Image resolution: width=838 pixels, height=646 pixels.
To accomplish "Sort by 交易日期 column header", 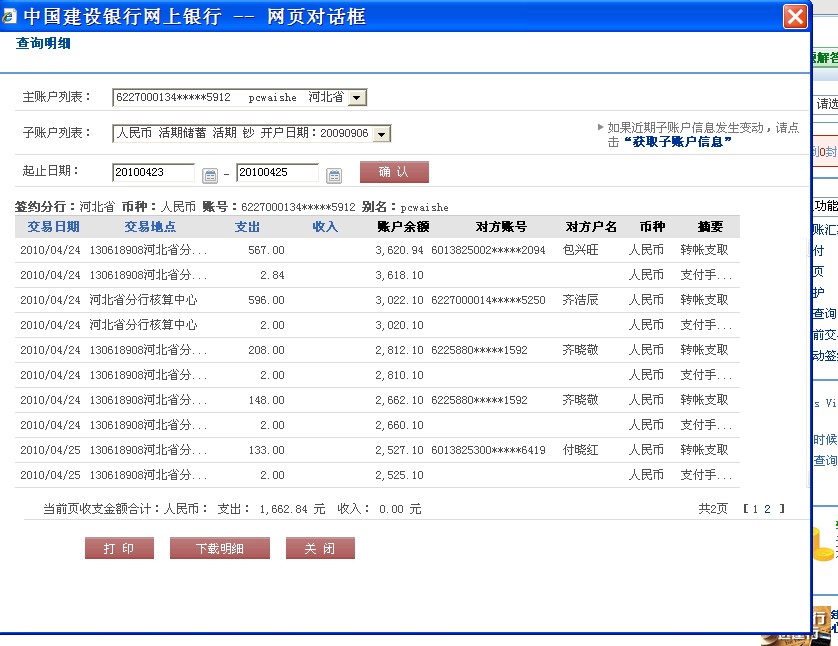I will 53,227.
